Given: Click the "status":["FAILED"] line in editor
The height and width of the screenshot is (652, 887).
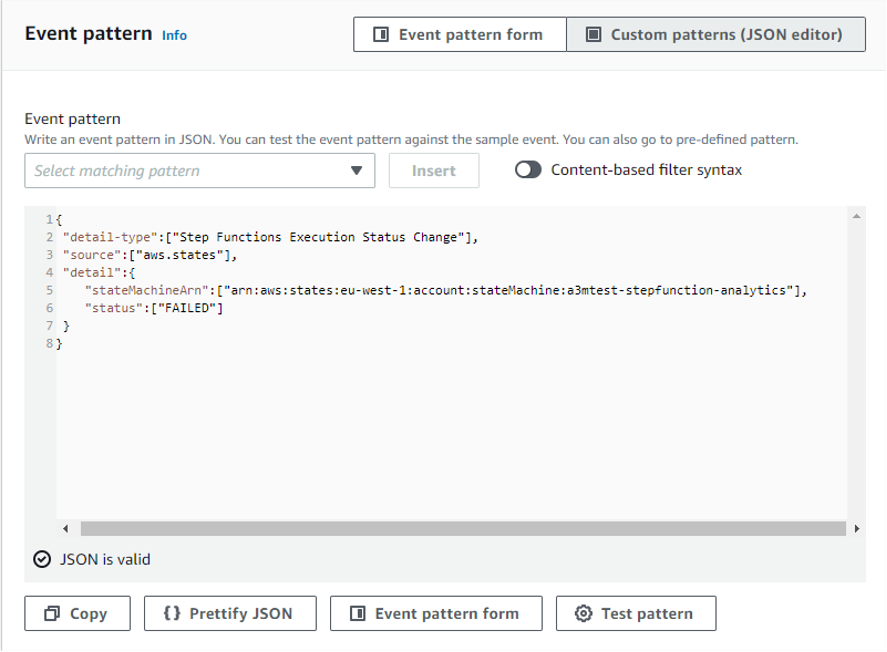Looking at the screenshot, I should pos(154,308).
